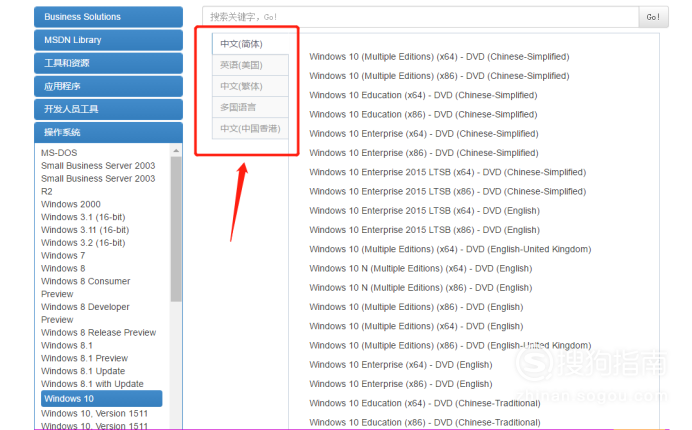The height and width of the screenshot is (430, 692).
Task: Select Windows 8.1 Update
Action: (x=83, y=371)
